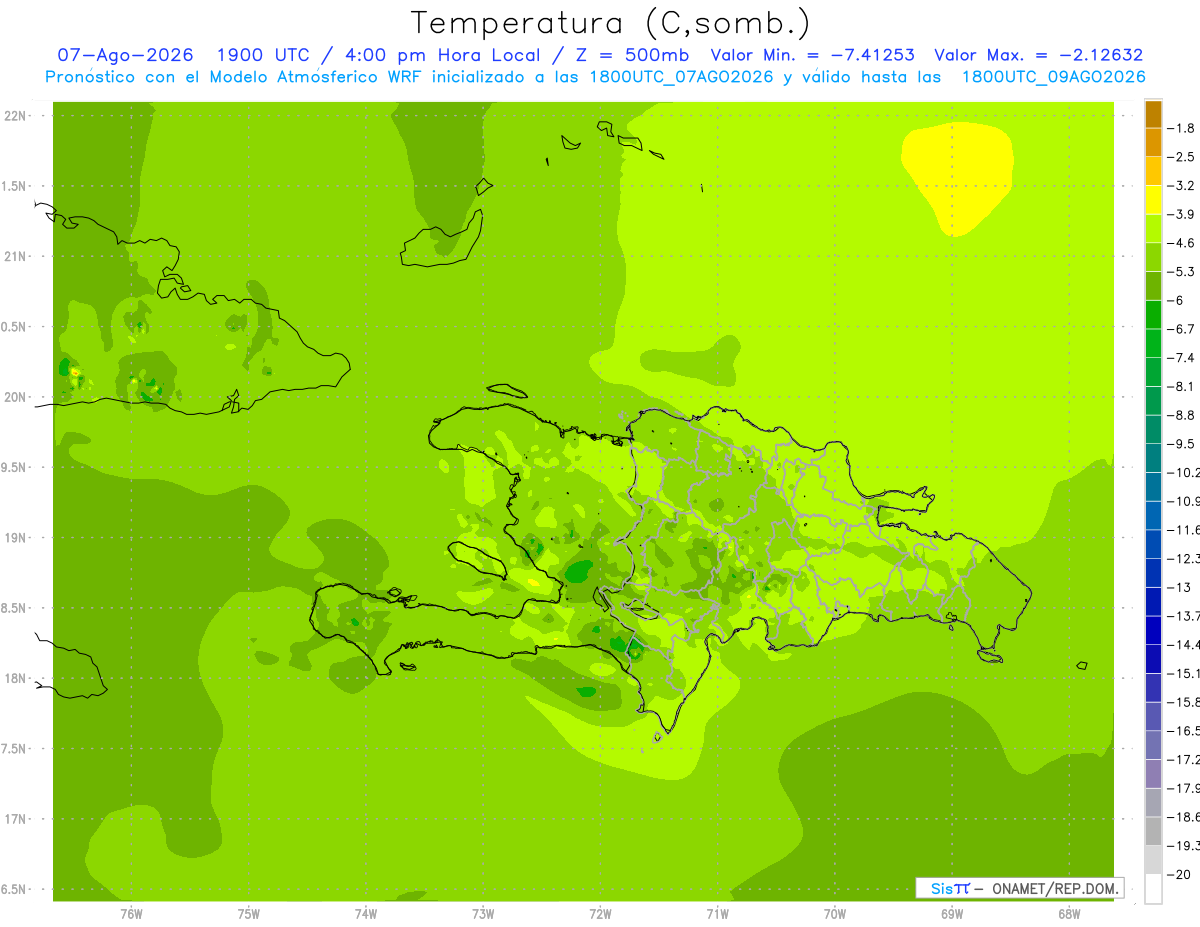Click the '-4.6' colorbar value

click(x=1182, y=243)
